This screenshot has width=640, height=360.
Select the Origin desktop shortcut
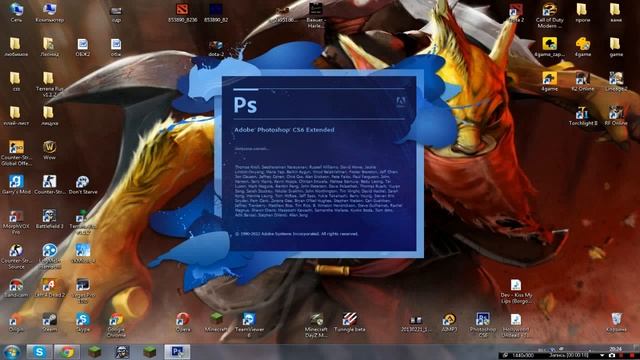point(16,322)
